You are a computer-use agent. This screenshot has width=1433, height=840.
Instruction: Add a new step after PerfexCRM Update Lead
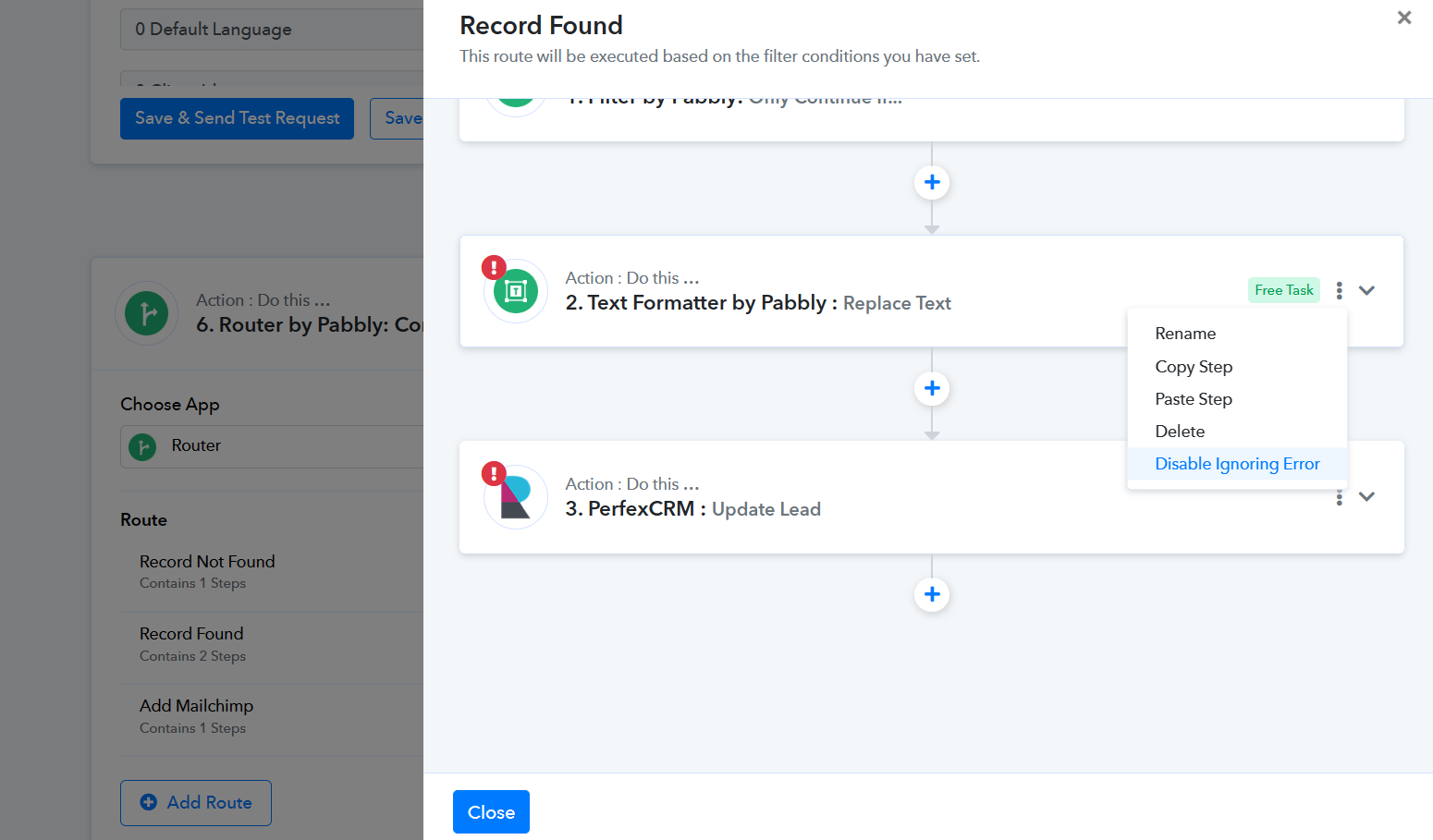[932, 594]
